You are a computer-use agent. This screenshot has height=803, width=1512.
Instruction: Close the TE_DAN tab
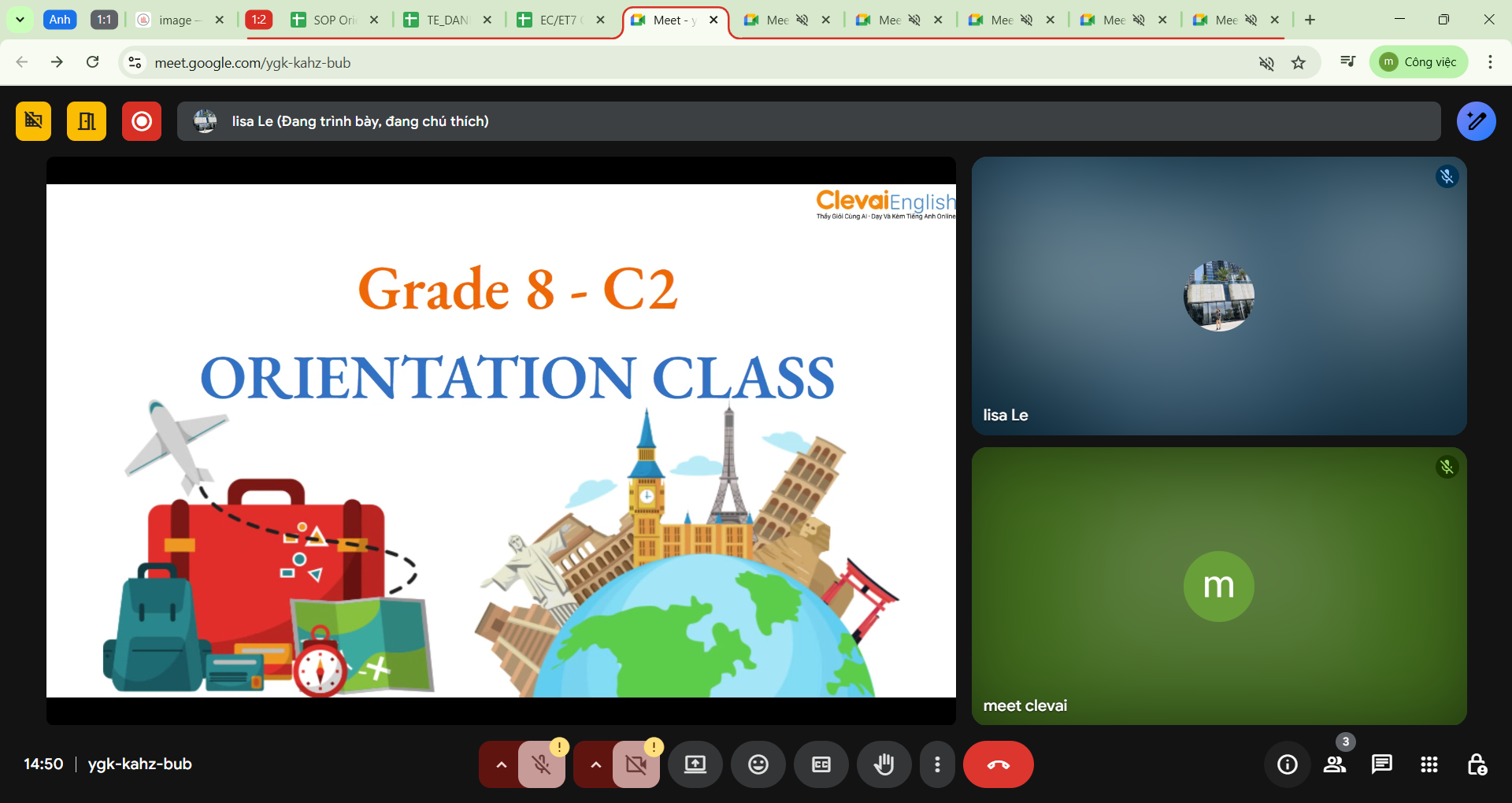[487, 20]
